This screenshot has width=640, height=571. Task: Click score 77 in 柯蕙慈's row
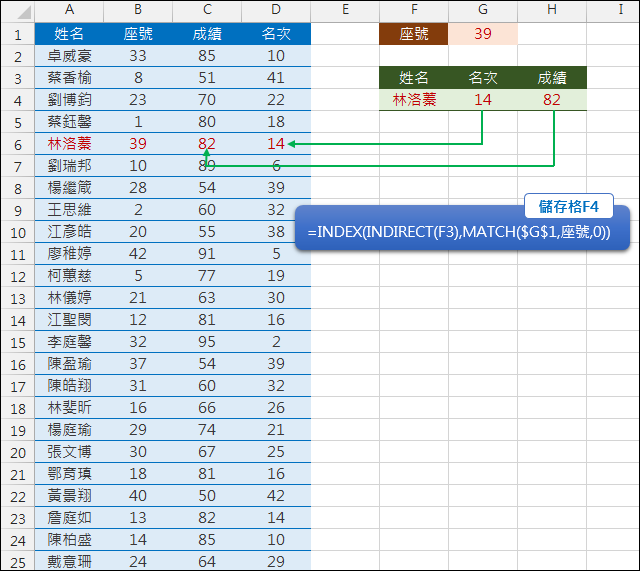[x=207, y=276]
